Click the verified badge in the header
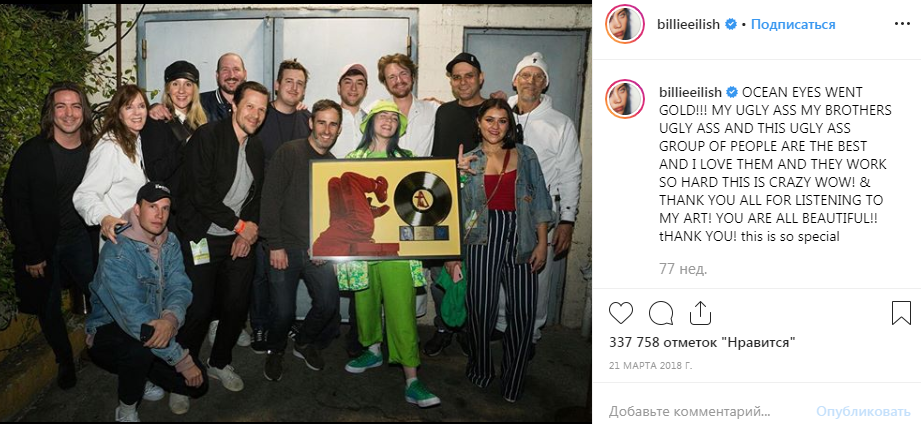Image resolution: width=921 pixels, height=424 pixels. pyautogui.click(x=731, y=25)
